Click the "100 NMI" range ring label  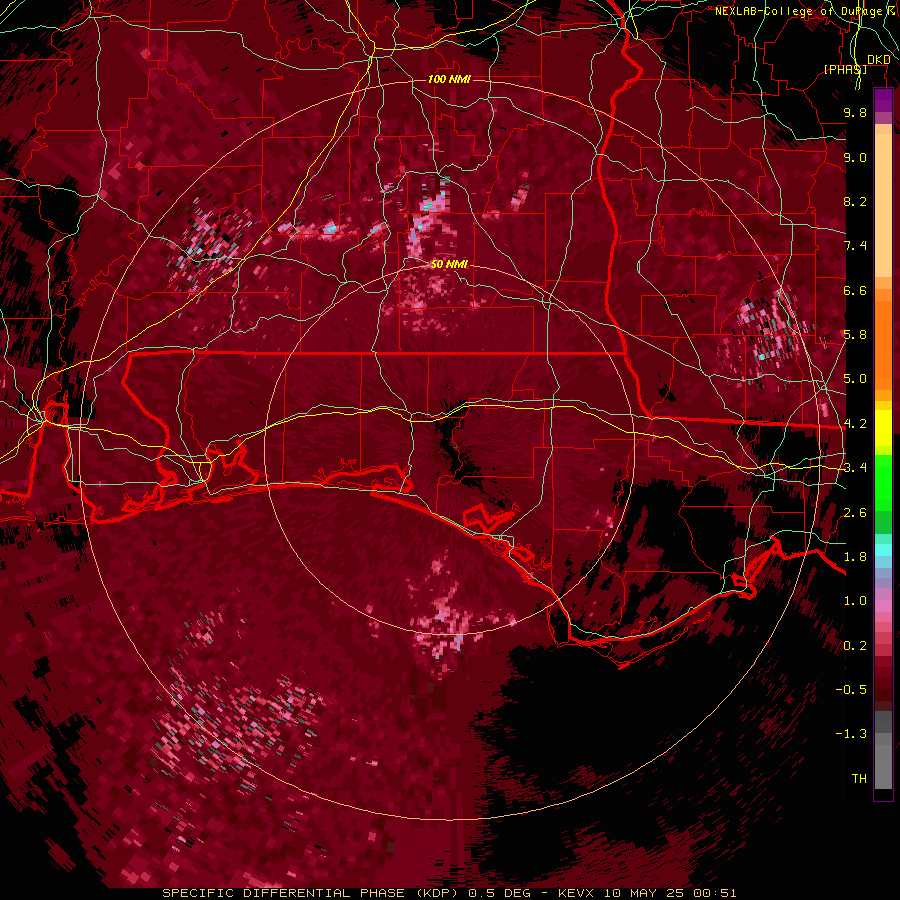(x=449, y=79)
